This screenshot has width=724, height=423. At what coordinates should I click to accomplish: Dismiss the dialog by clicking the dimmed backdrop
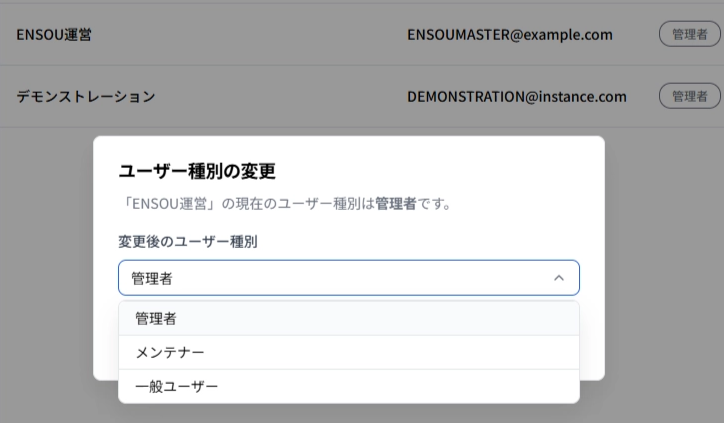(x=46, y=277)
